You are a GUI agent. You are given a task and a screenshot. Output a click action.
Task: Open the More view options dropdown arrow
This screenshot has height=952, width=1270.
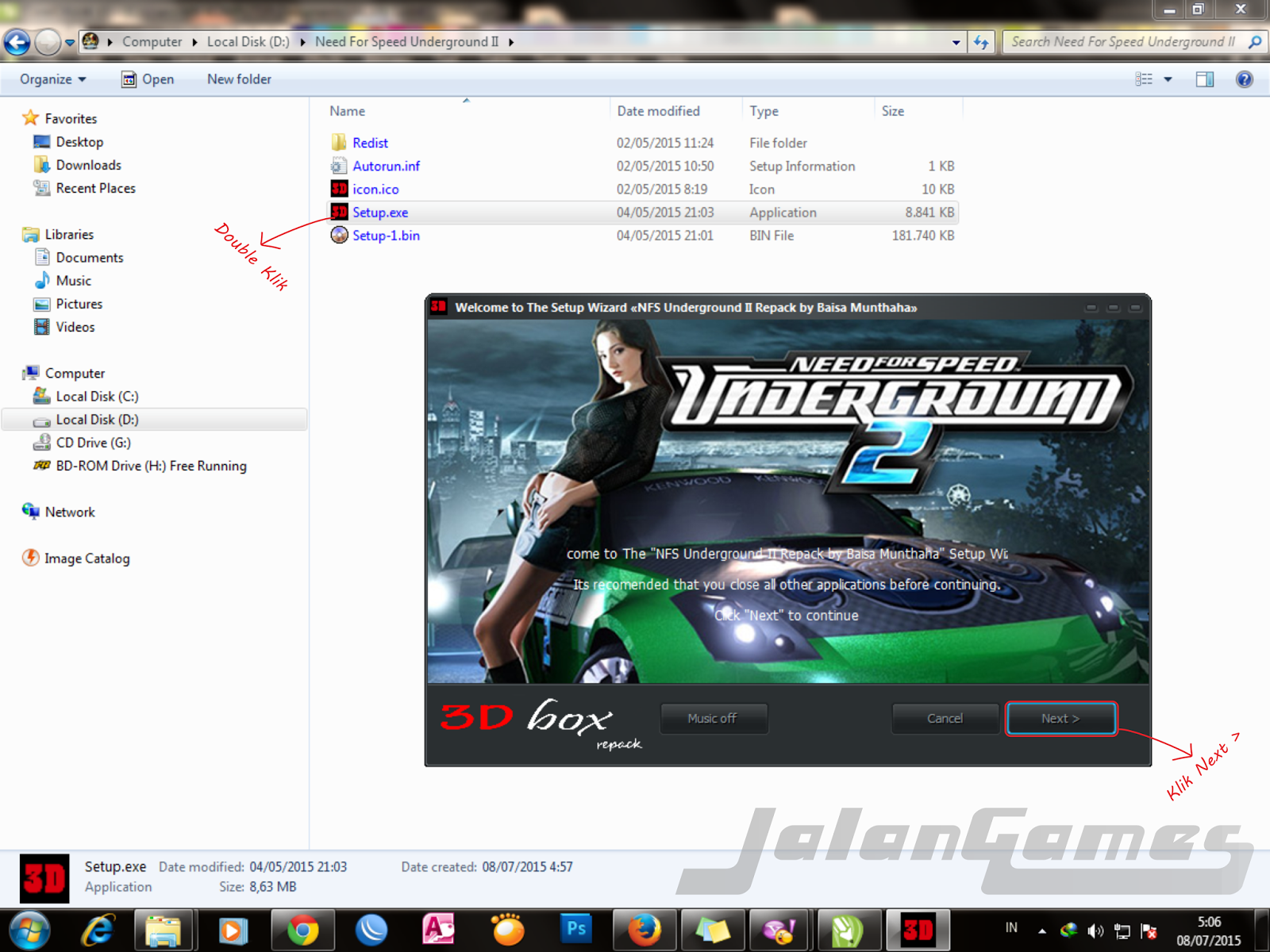coord(1168,79)
